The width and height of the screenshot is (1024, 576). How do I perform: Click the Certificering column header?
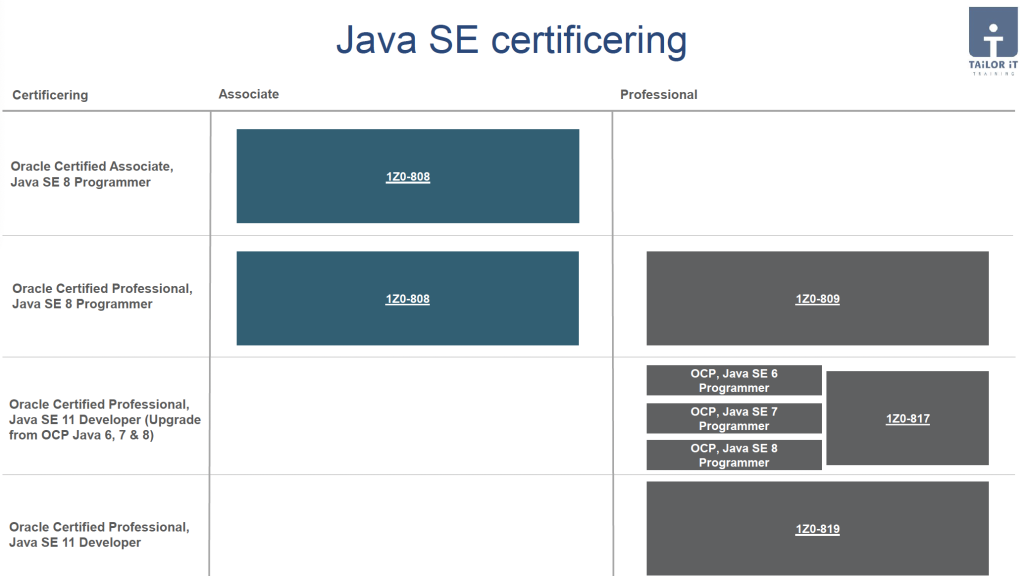pos(50,95)
